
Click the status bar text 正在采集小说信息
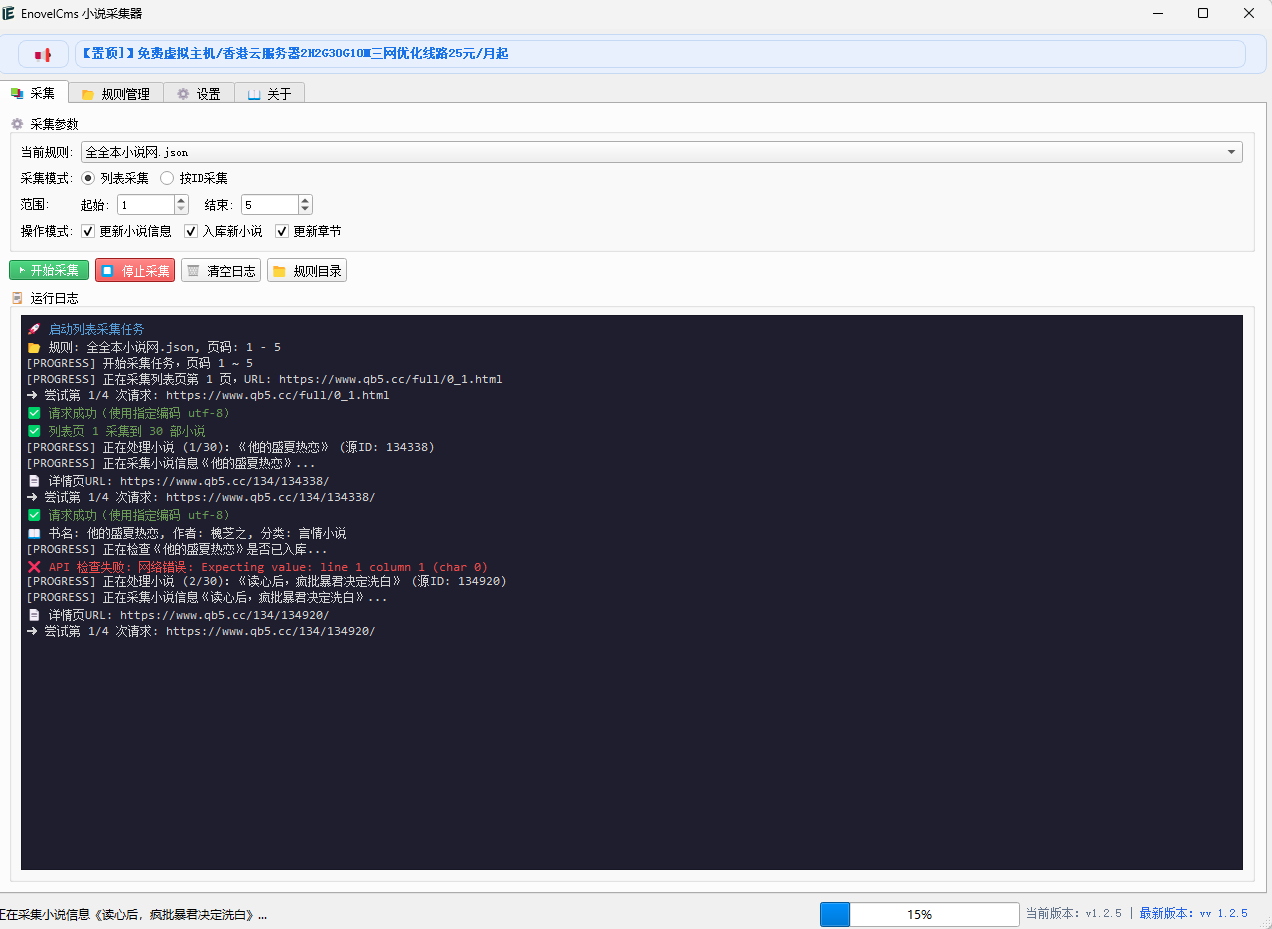coord(134,914)
